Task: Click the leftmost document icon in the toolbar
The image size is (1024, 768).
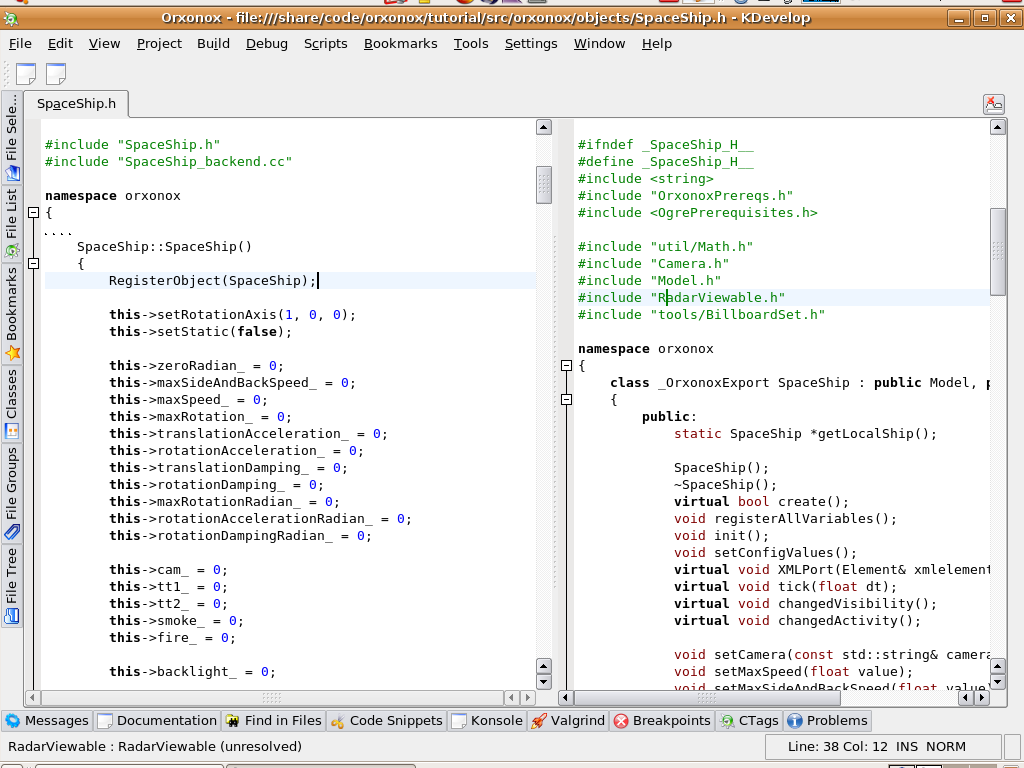Action: 25,74
